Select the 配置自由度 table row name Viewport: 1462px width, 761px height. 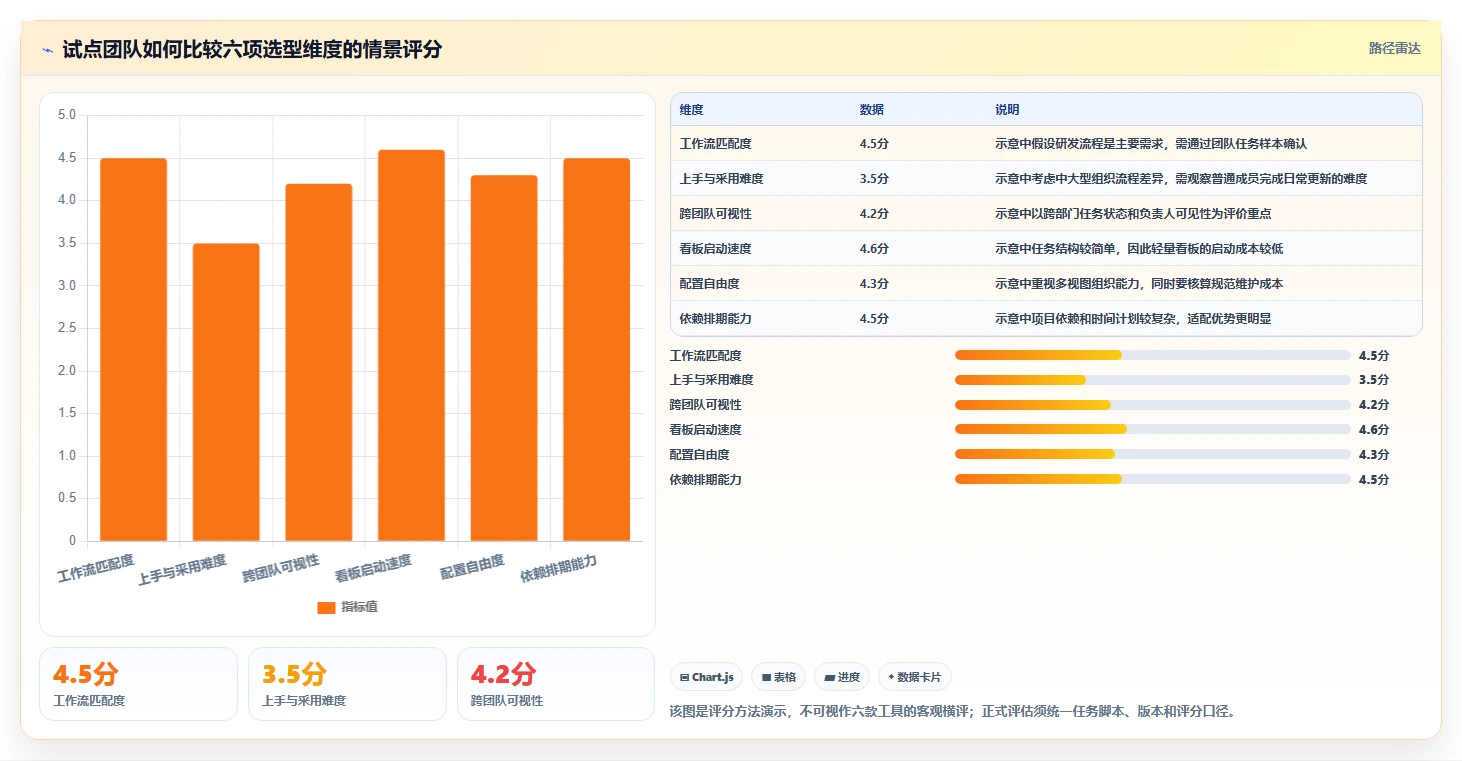tap(709, 284)
